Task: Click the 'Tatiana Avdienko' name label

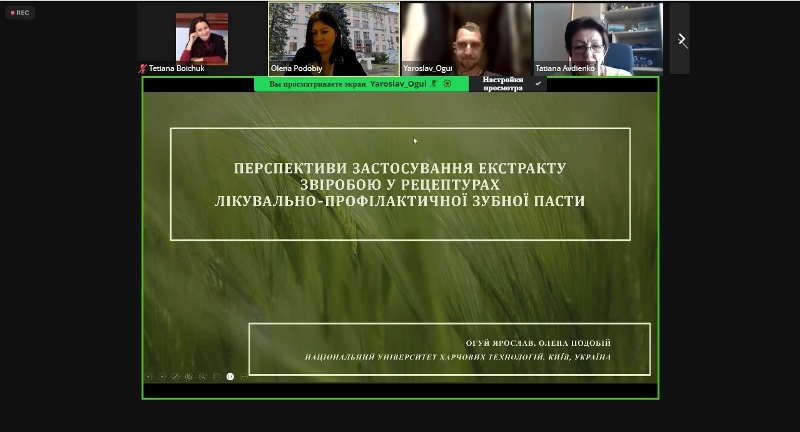Action: (565, 68)
